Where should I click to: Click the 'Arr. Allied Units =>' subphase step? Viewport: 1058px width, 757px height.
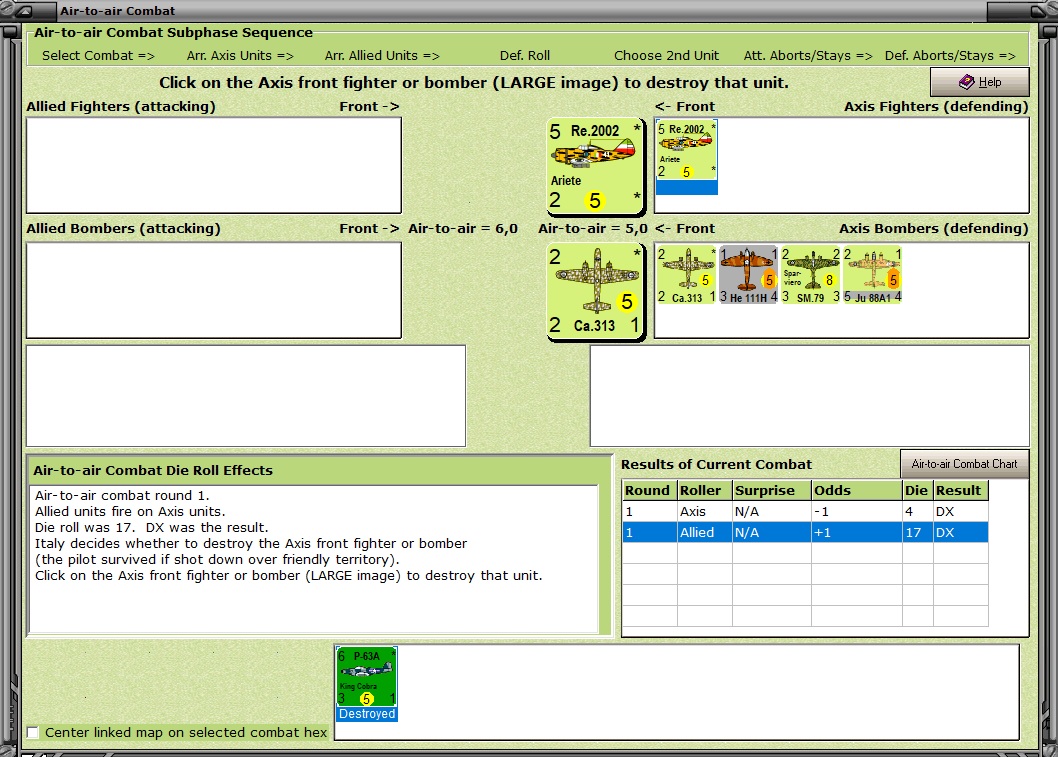pyautogui.click(x=382, y=56)
